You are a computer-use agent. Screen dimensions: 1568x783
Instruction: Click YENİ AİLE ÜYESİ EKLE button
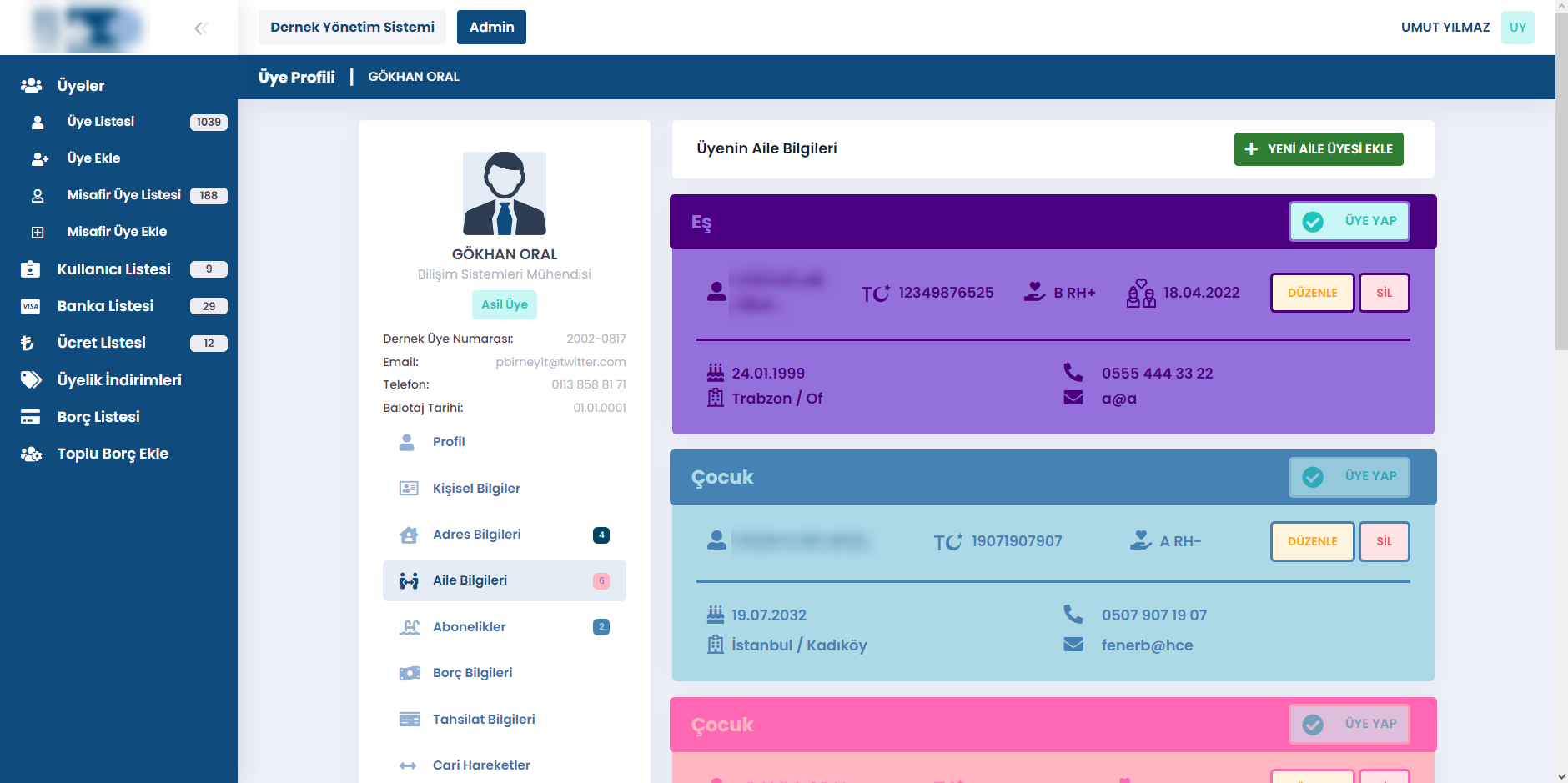point(1318,149)
